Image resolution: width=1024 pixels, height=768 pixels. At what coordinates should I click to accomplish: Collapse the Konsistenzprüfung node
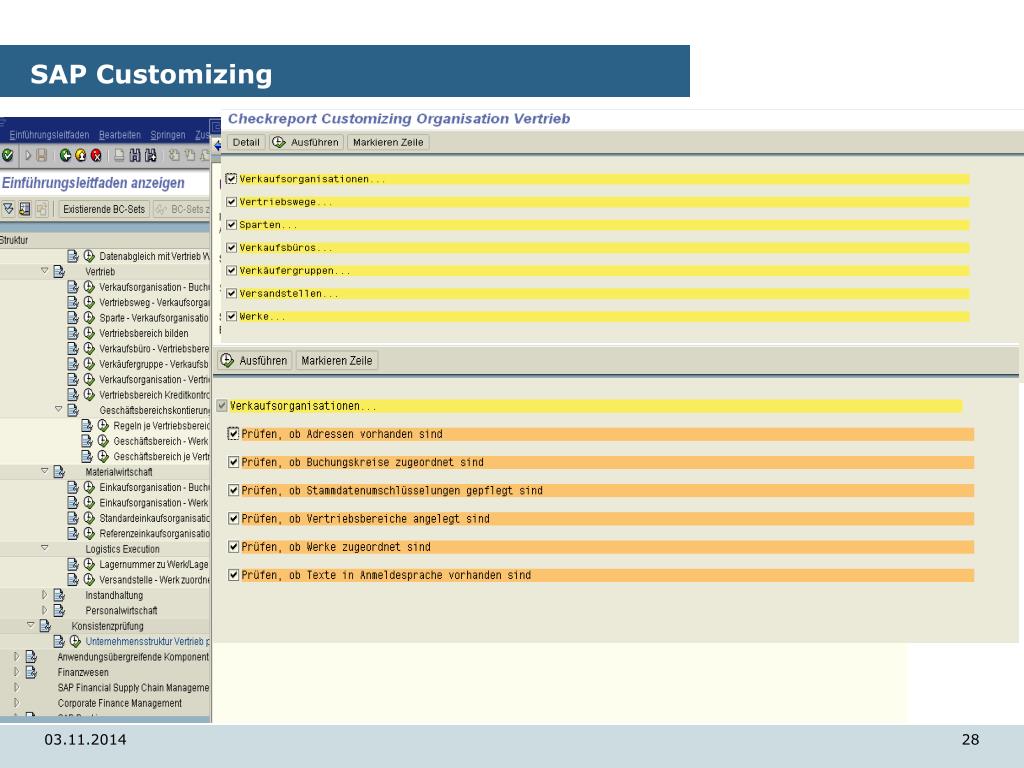coord(31,625)
